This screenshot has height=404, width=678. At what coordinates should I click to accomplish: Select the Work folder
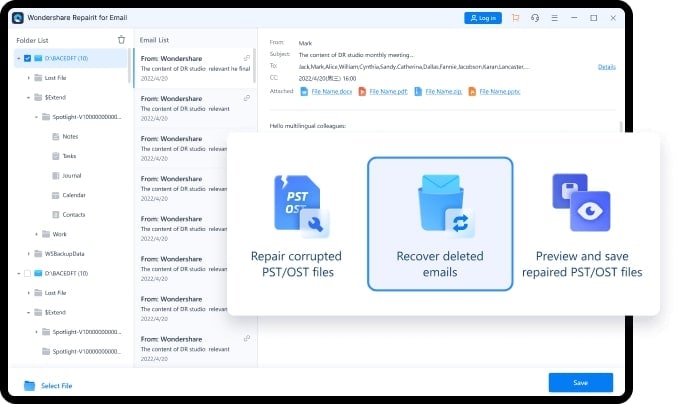[x=60, y=234]
